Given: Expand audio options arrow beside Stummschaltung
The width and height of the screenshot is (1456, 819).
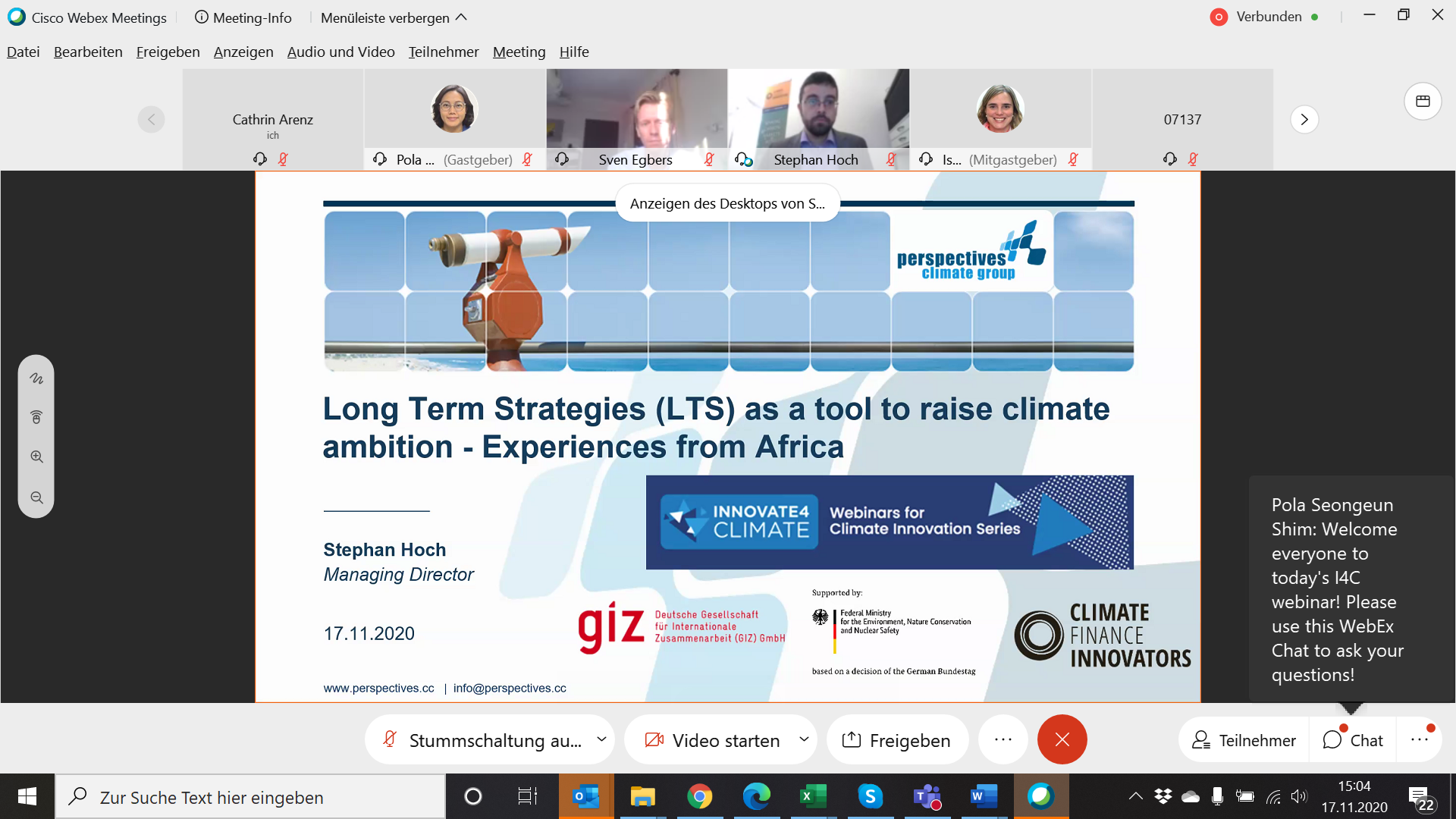Looking at the screenshot, I should click(601, 739).
